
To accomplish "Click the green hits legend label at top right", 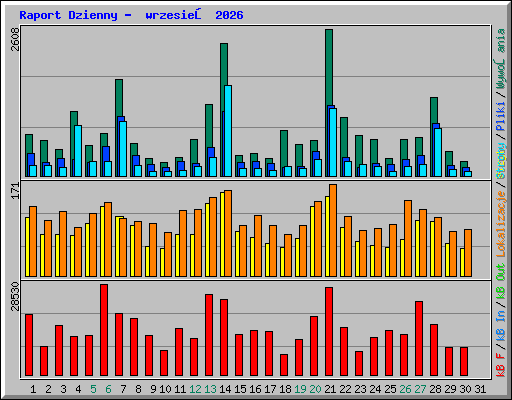I will [x=501, y=59].
